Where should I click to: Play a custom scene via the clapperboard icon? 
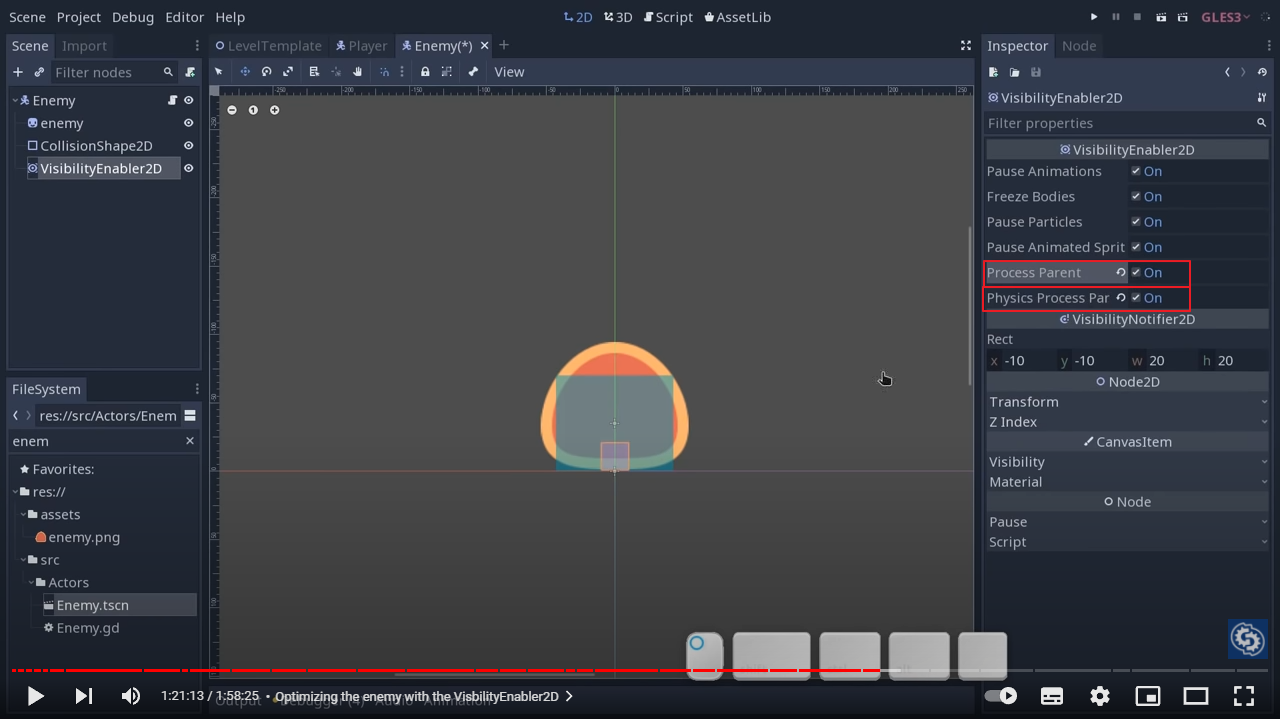click(1183, 17)
